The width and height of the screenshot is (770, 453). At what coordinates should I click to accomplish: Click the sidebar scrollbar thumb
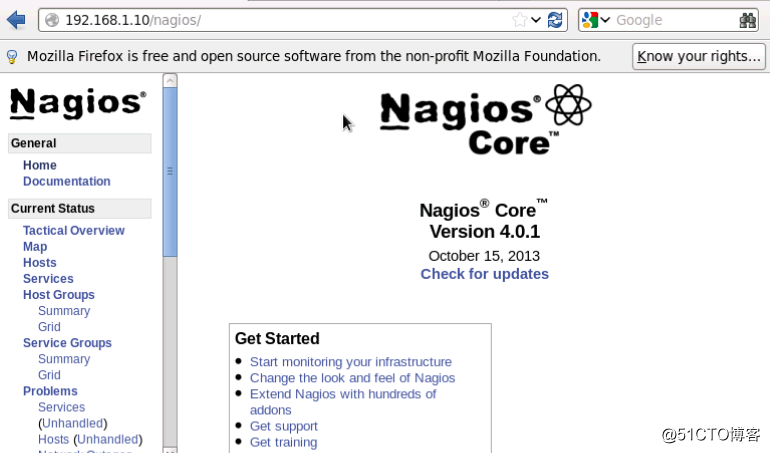tap(170, 171)
